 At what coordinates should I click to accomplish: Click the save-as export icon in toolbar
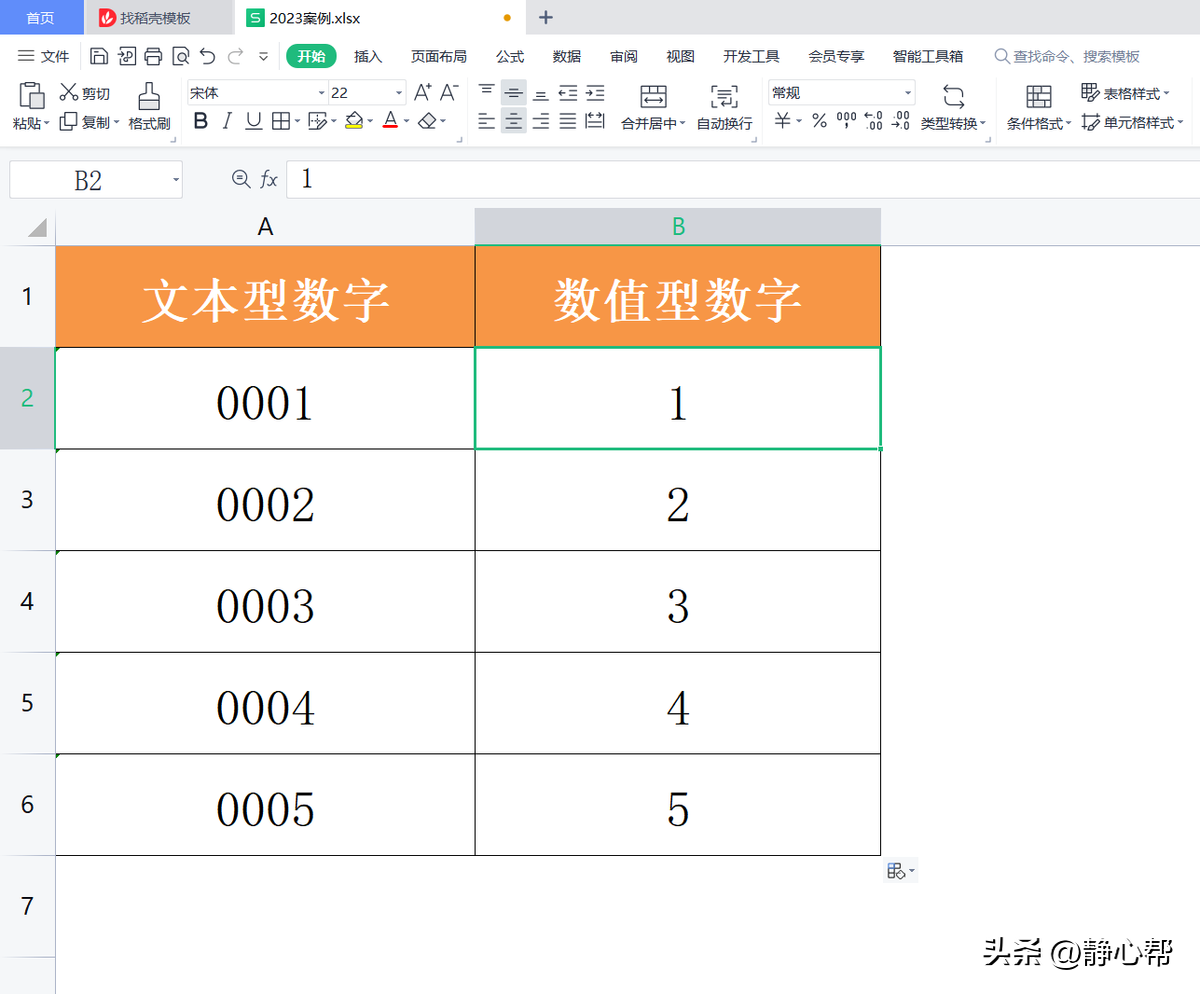click(x=127, y=56)
